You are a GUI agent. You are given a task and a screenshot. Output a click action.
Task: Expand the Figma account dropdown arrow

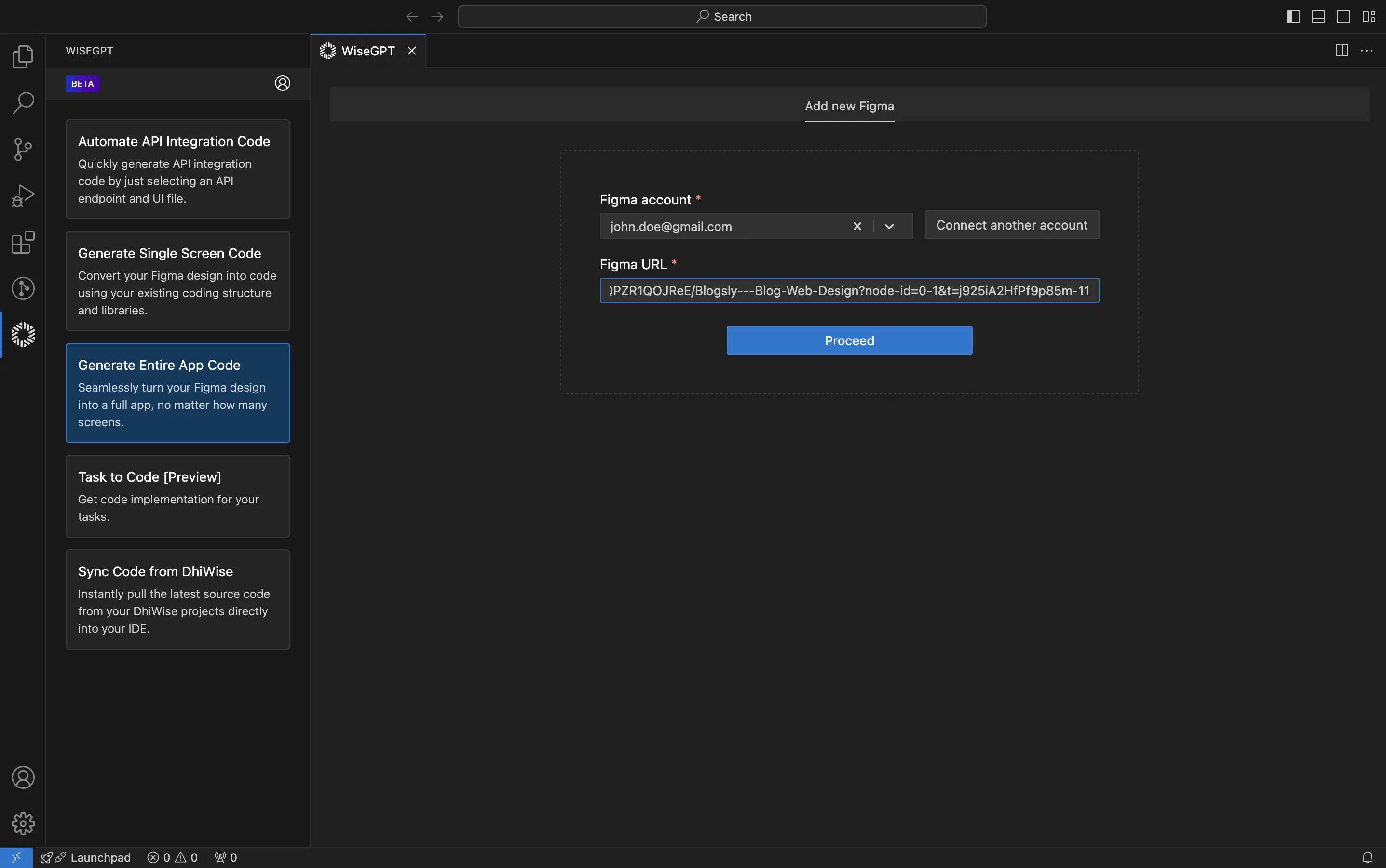pos(889,226)
